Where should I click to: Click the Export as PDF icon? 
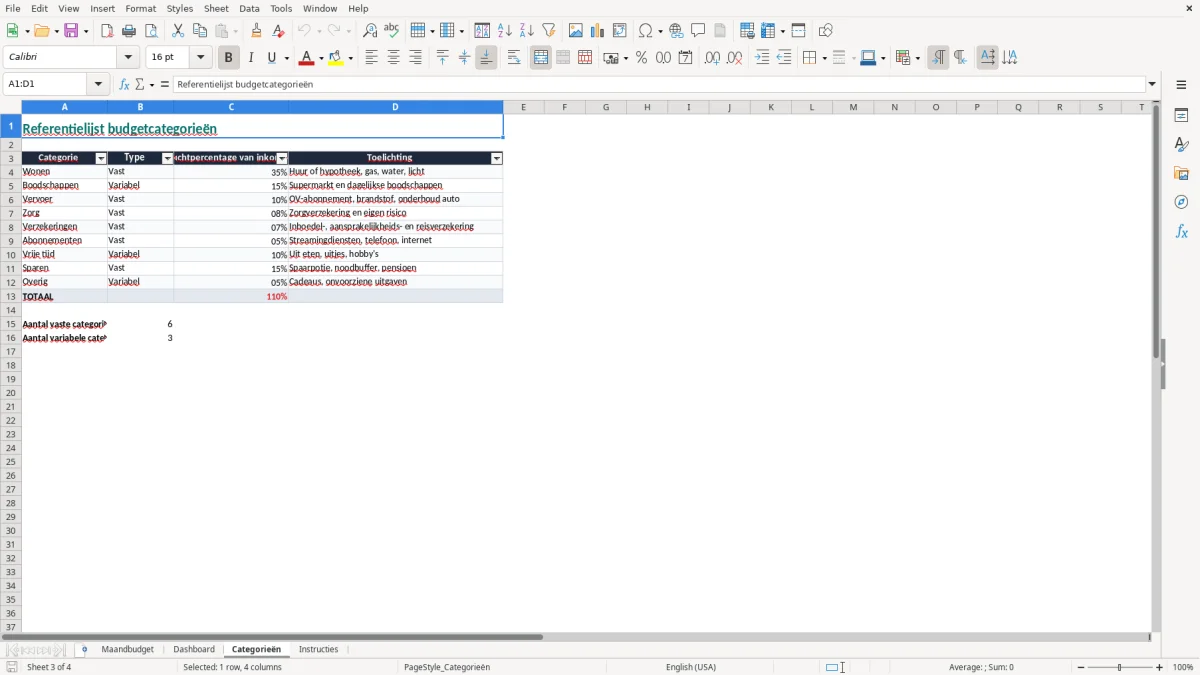[107, 31]
